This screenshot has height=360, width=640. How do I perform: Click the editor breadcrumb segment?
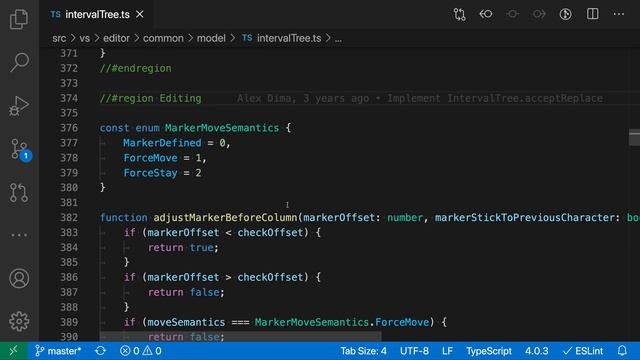116,38
